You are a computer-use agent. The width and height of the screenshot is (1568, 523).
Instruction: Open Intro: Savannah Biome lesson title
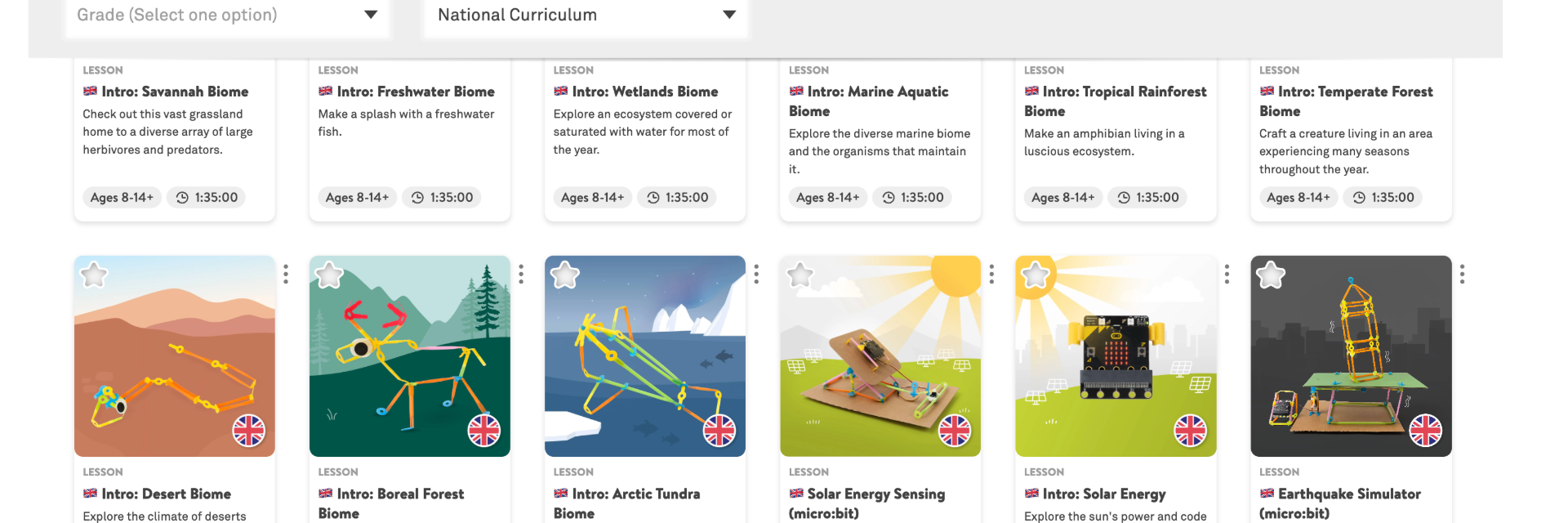(x=175, y=92)
